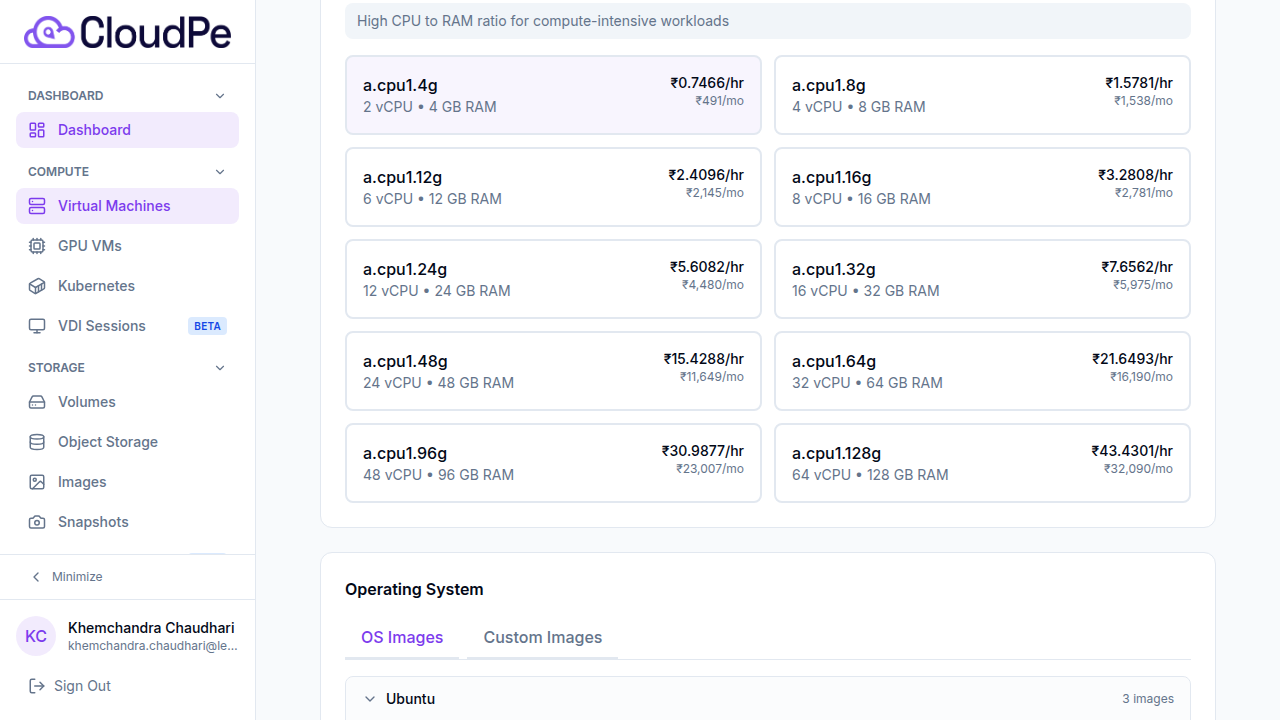Screen dimensions: 1280x720
Task: Select the a.cpu1.64g flavor
Action: [x=982, y=371]
